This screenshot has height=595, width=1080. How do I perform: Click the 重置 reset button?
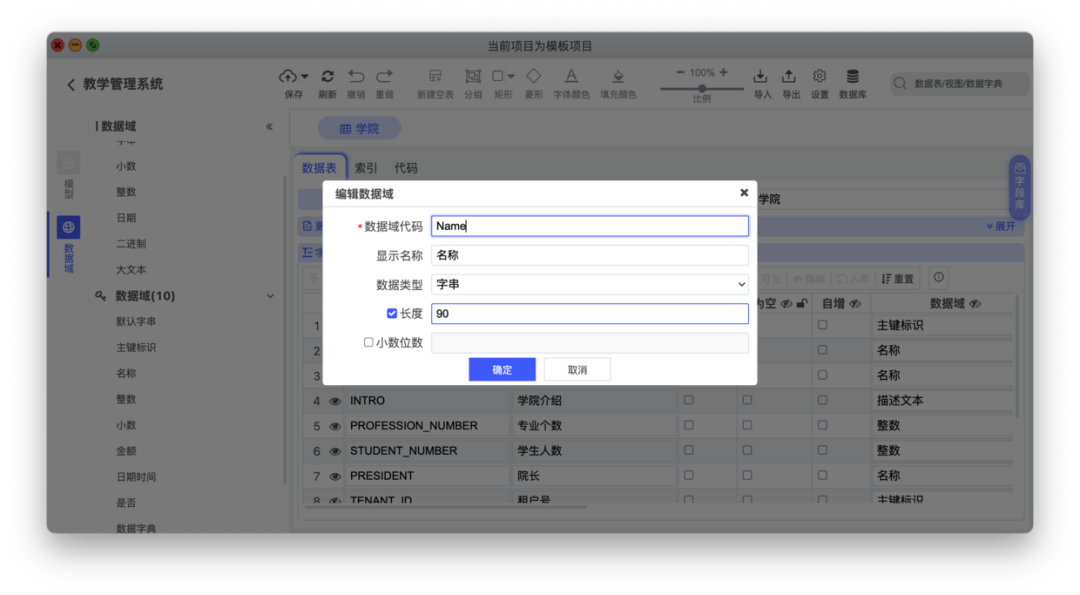pyautogui.click(x=897, y=278)
